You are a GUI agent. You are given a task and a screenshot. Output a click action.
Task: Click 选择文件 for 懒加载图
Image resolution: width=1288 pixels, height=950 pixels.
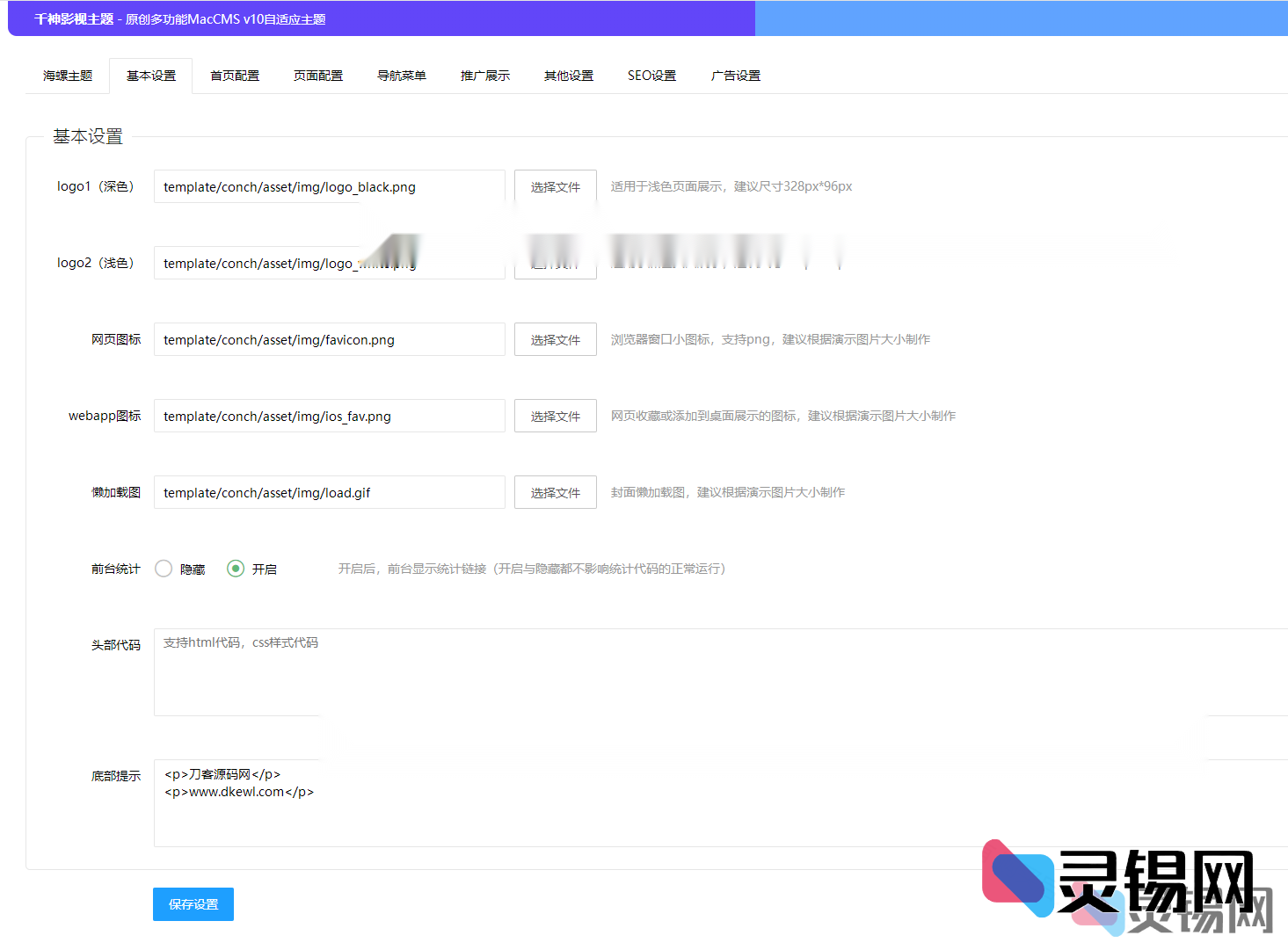pos(555,492)
